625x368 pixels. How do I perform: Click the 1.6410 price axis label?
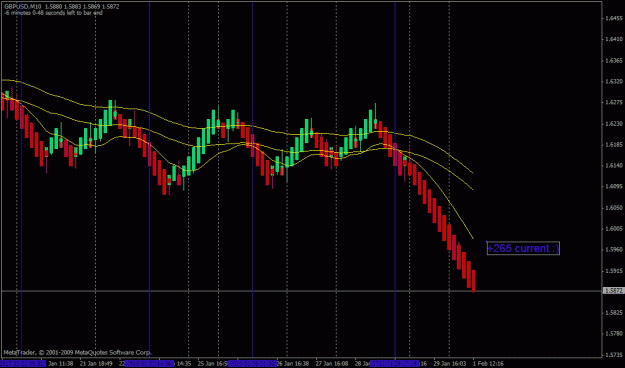[x=613, y=39]
